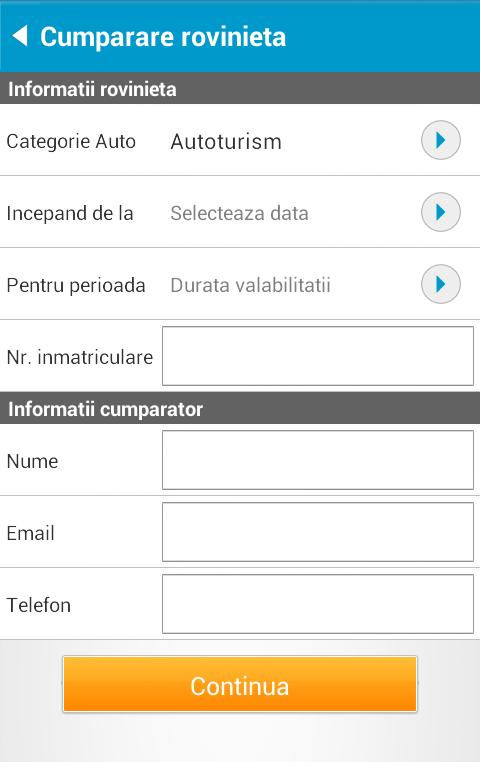Focus the Nume input field

coord(318,460)
